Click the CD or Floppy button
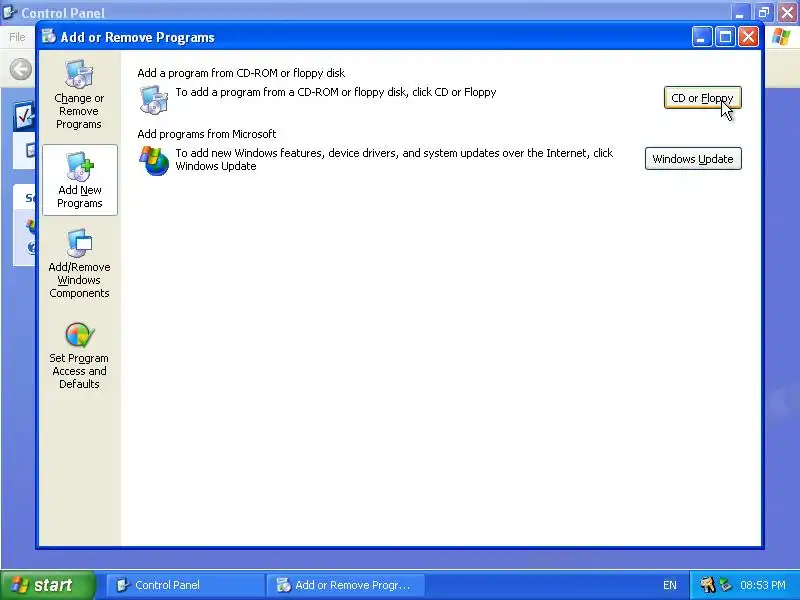 point(703,98)
